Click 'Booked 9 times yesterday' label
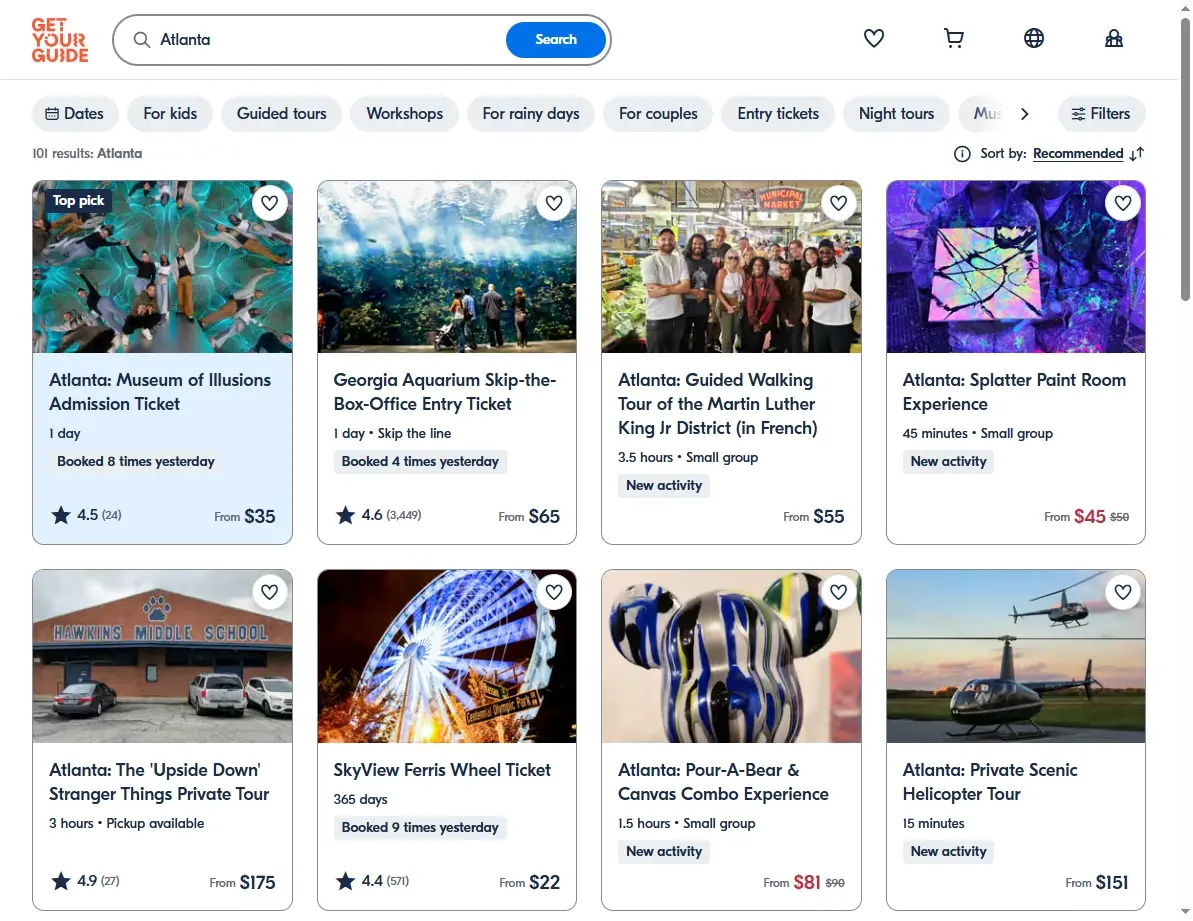Screen dimensions: 1193x921 [x=420, y=827]
